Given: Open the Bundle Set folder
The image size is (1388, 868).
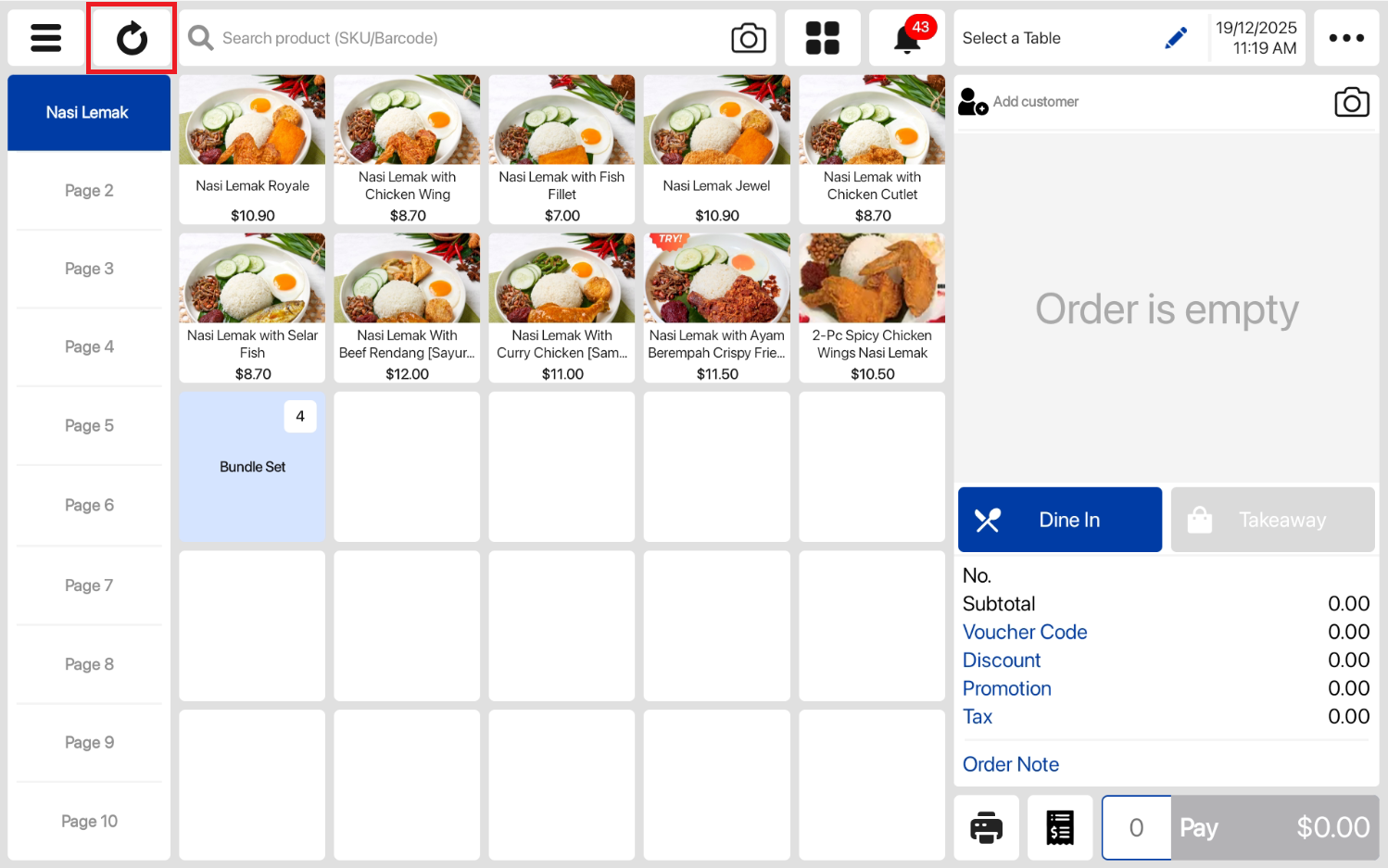Looking at the screenshot, I should (252, 467).
